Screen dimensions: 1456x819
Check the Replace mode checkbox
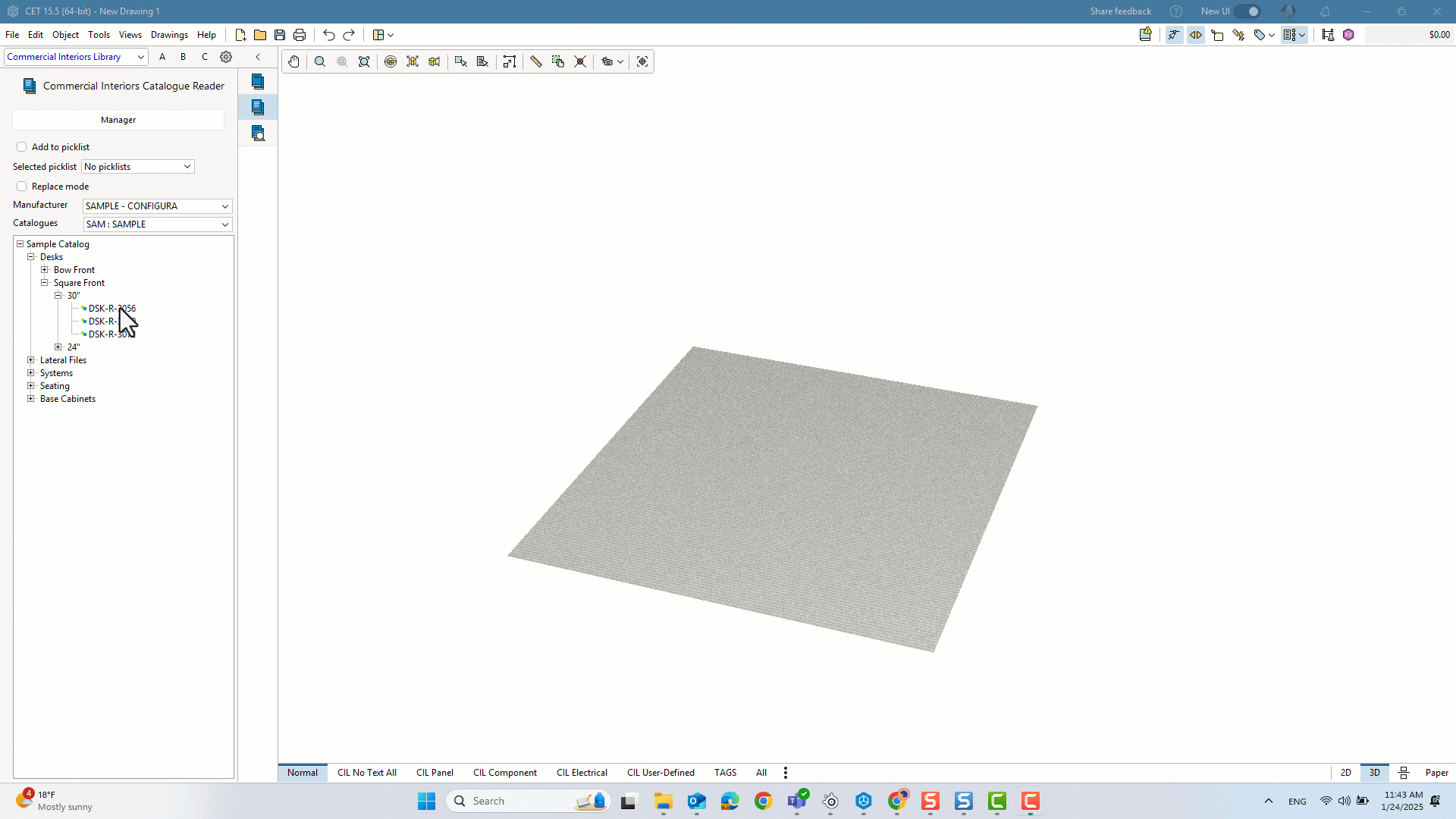(x=21, y=187)
